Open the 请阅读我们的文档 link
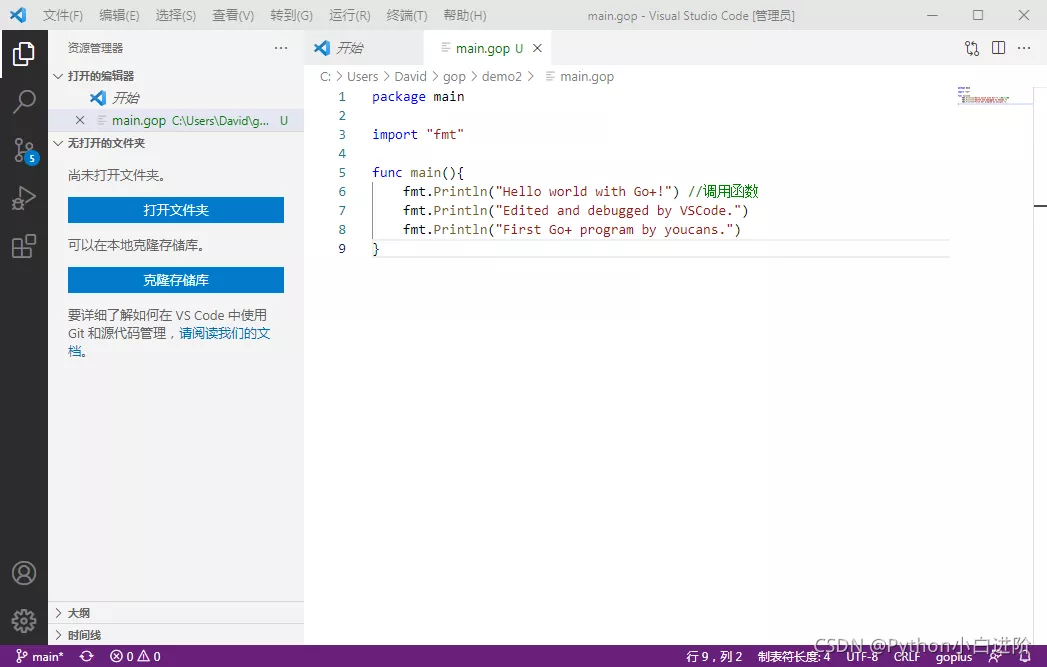This screenshot has width=1047, height=667. tap(224, 333)
